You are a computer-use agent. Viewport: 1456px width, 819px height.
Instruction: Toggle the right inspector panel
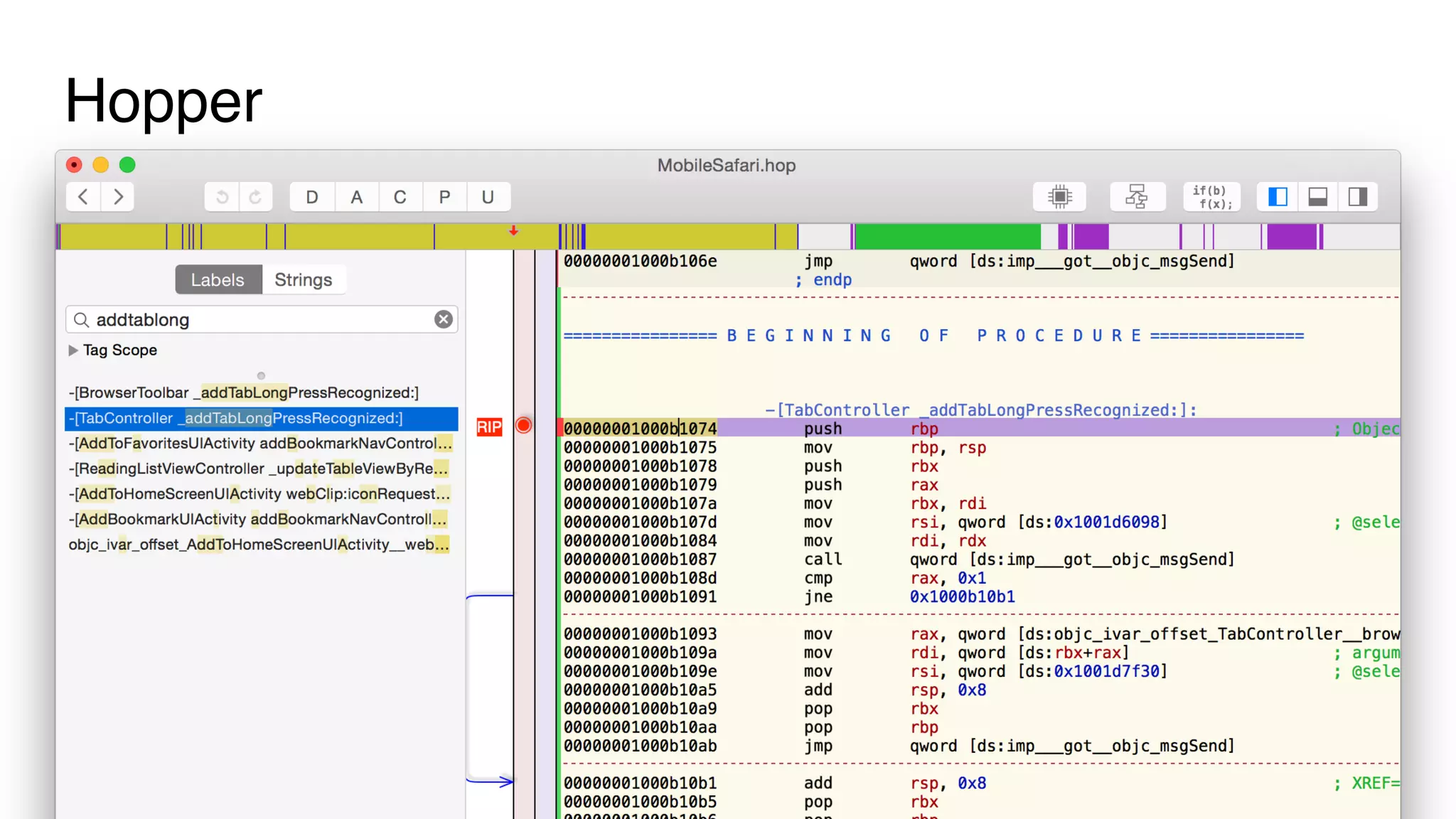[x=1357, y=197]
